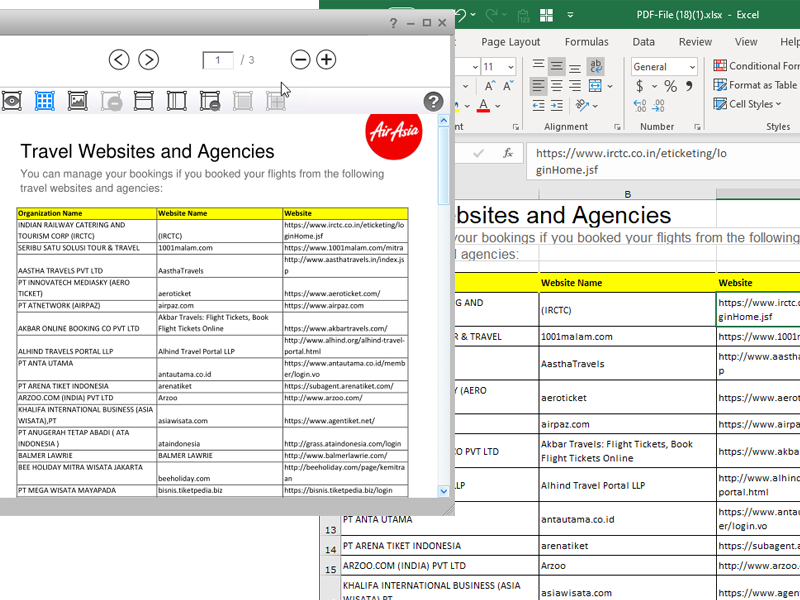Toggle Middle Align
Viewport: 800px width, 600px height.
pos(557,65)
